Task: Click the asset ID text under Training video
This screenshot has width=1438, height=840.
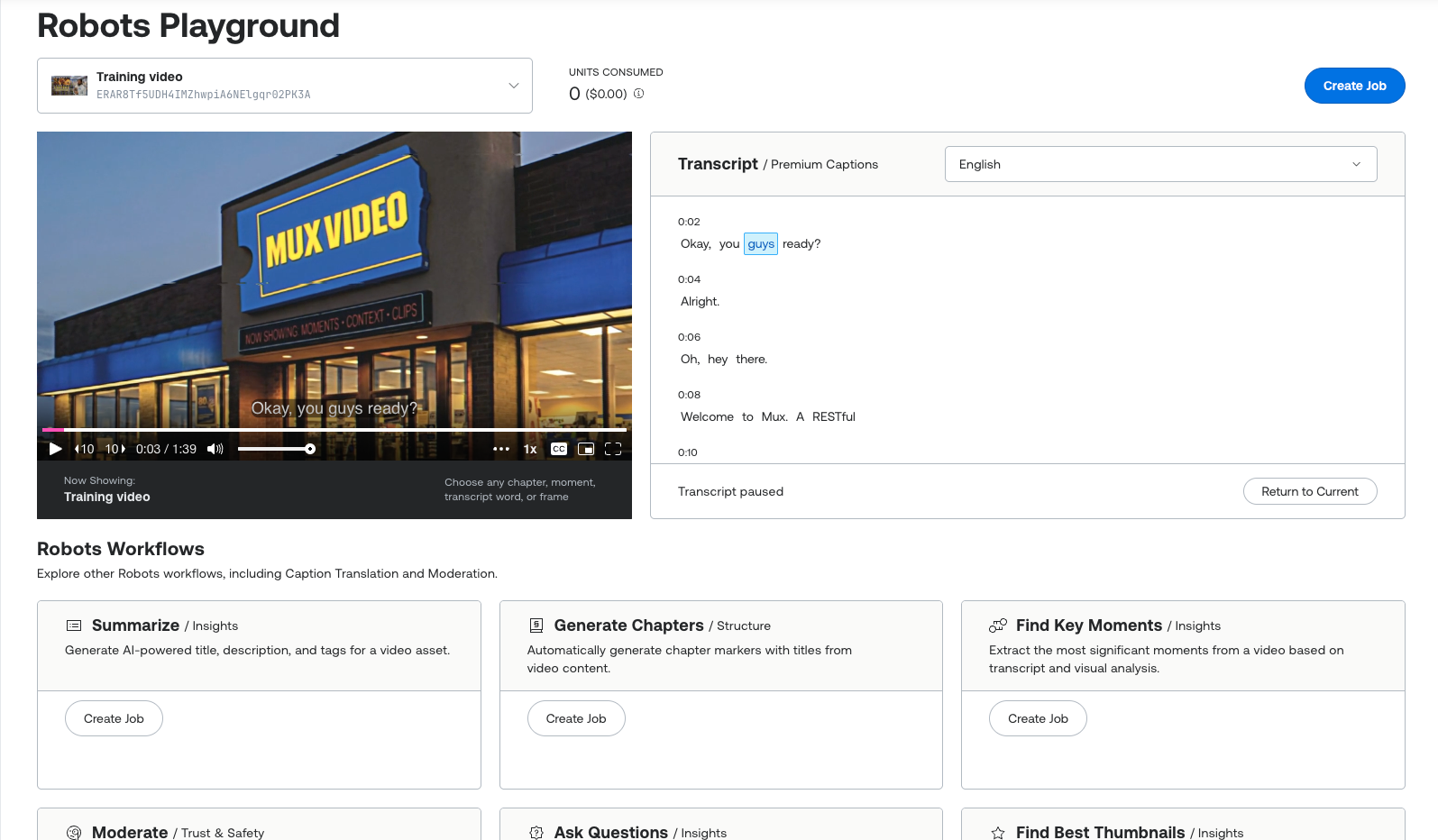Action: point(204,95)
